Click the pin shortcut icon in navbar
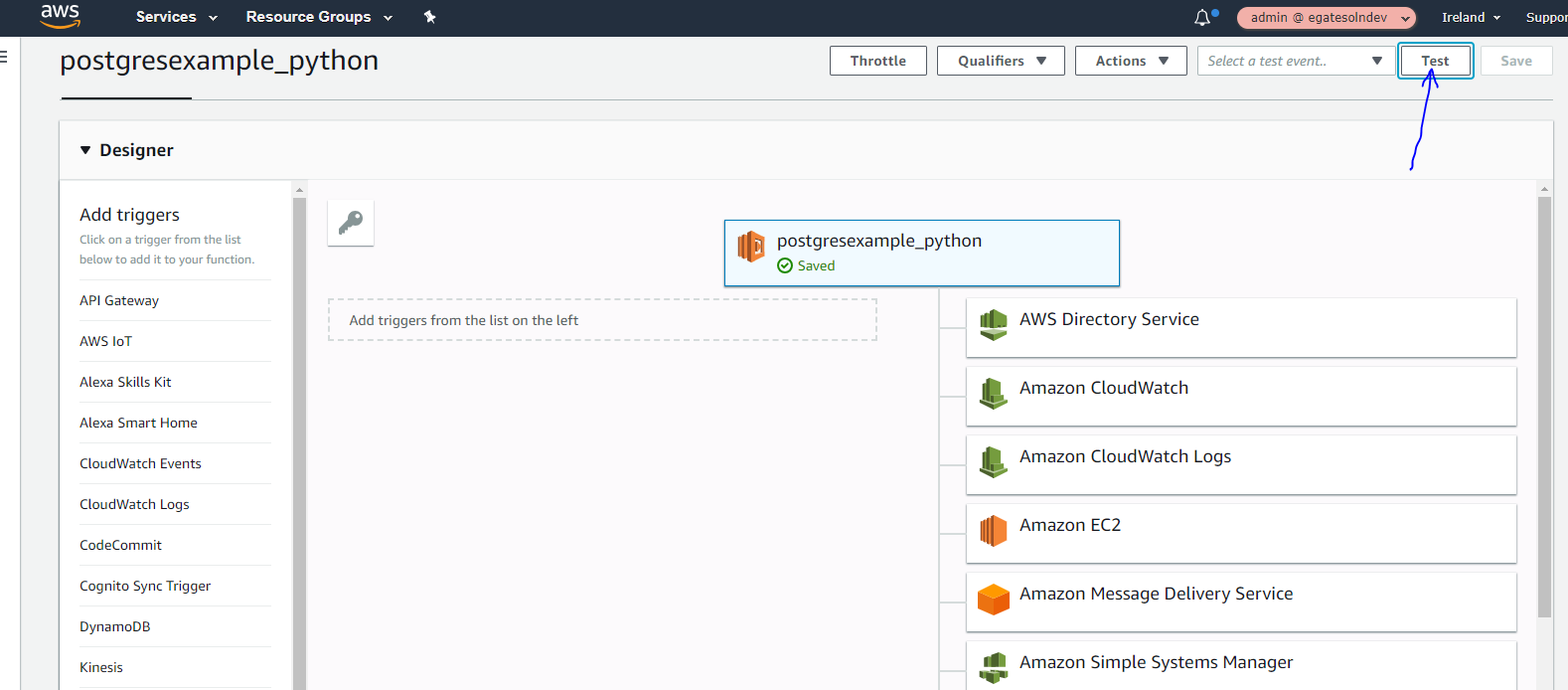Viewport: 1568px width, 690px height. click(429, 17)
